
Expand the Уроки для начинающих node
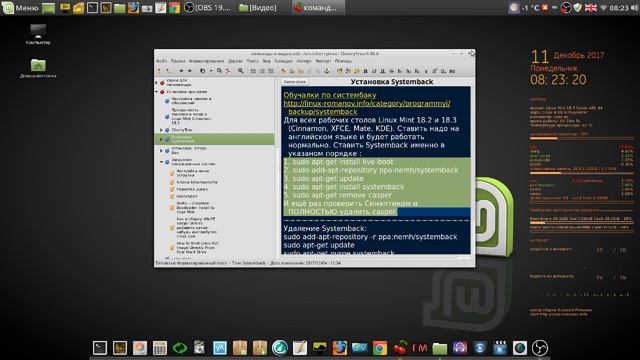[x=157, y=82]
